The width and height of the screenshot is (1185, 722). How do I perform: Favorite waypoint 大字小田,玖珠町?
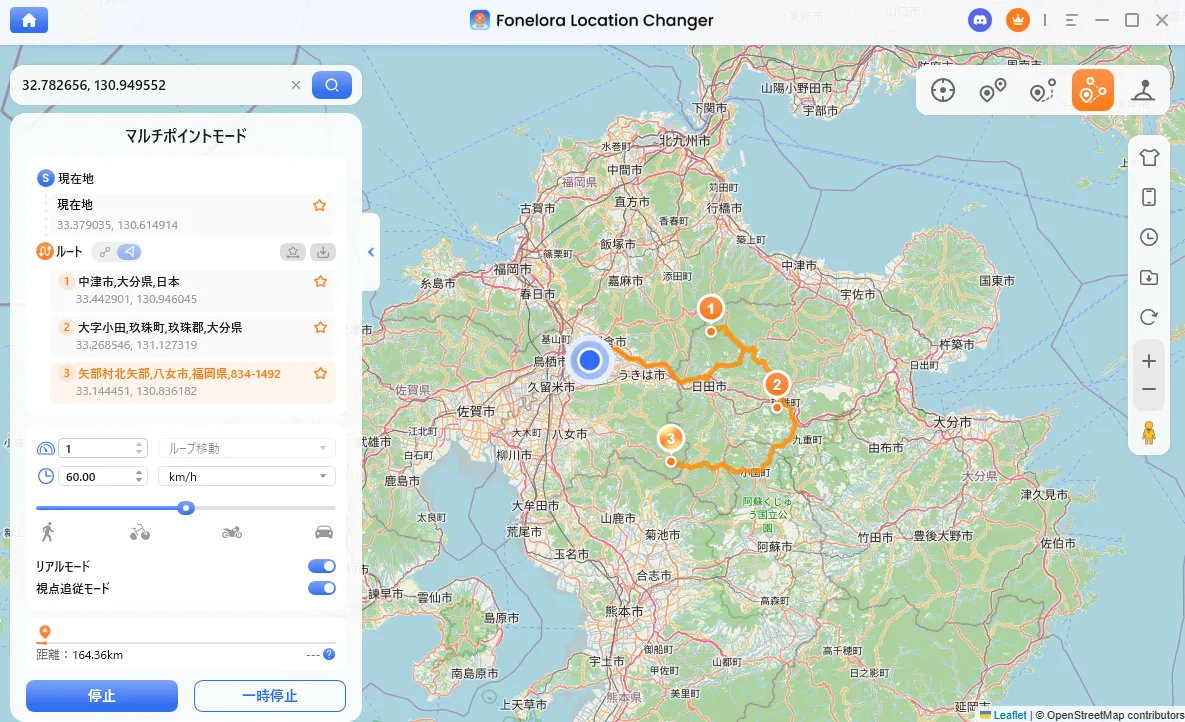tap(320, 327)
